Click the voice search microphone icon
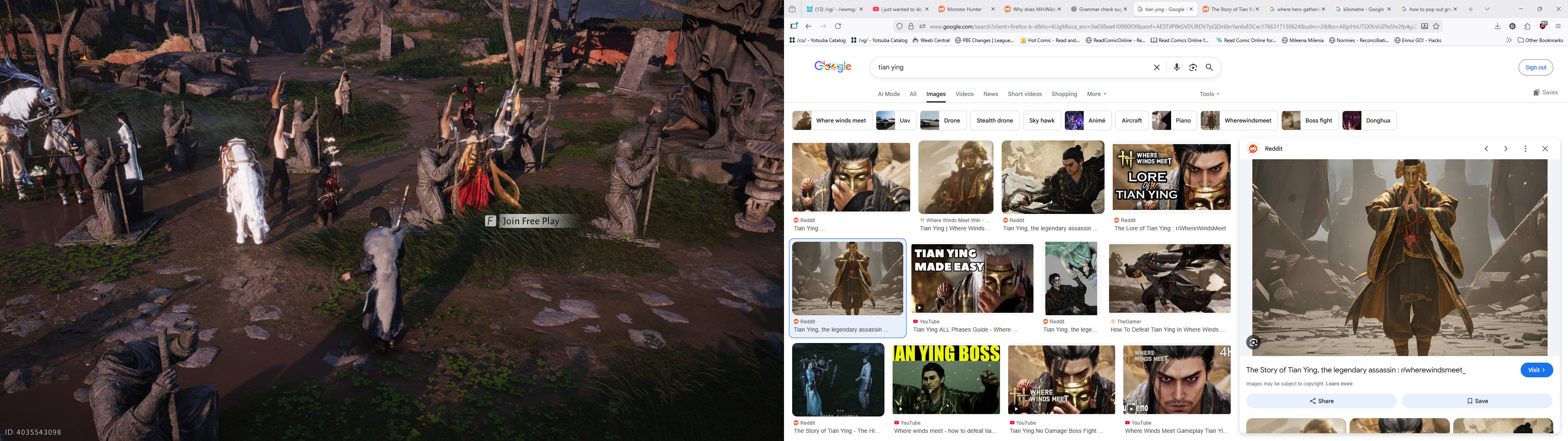The image size is (1568, 441). [x=1176, y=68]
